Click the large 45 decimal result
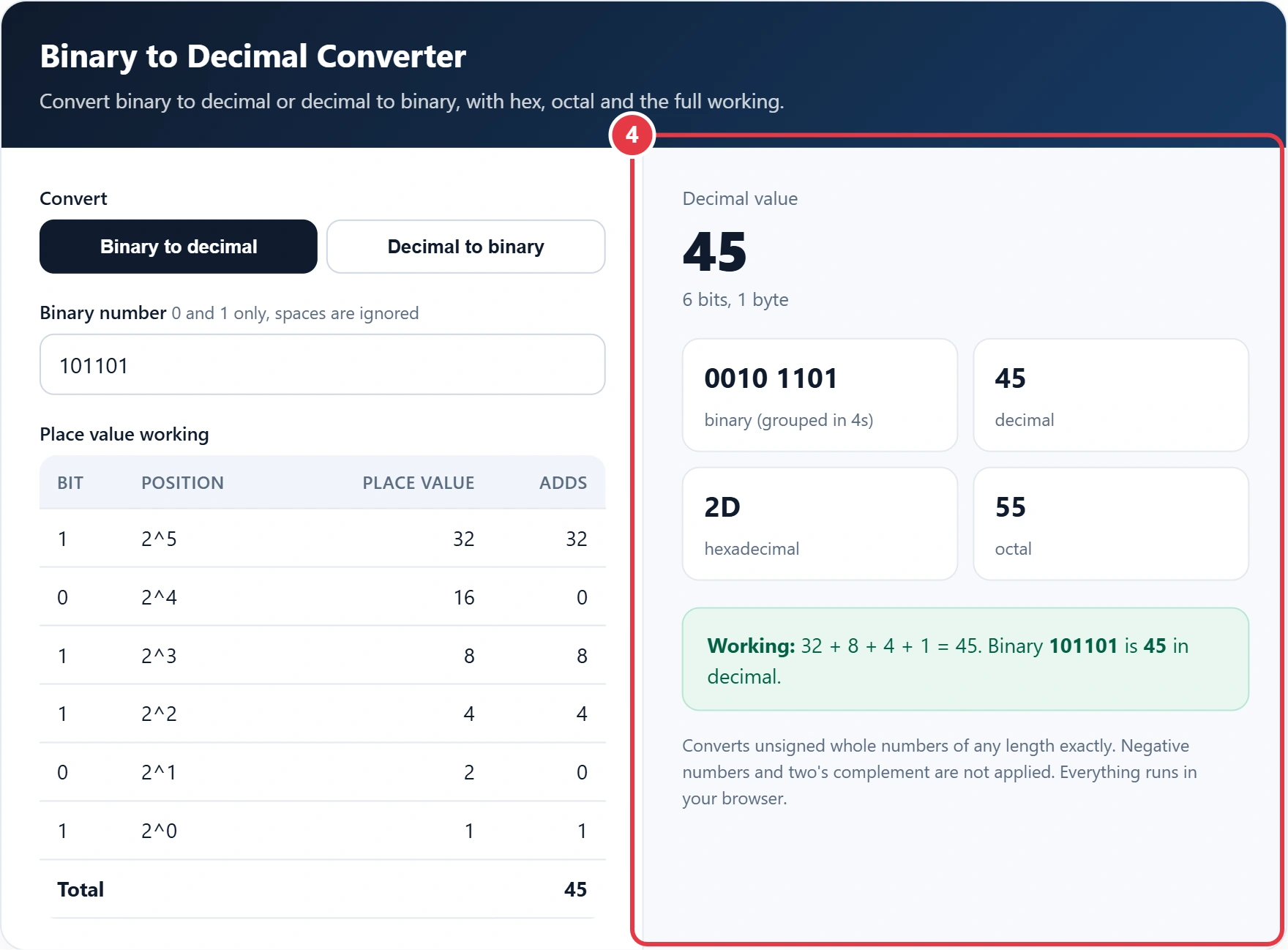This screenshot has height=950, width=1288. coord(715,251)
